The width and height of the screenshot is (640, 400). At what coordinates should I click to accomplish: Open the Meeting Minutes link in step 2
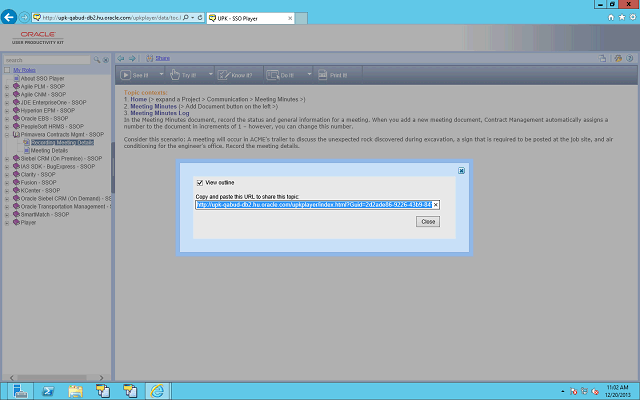click(153, 106)
